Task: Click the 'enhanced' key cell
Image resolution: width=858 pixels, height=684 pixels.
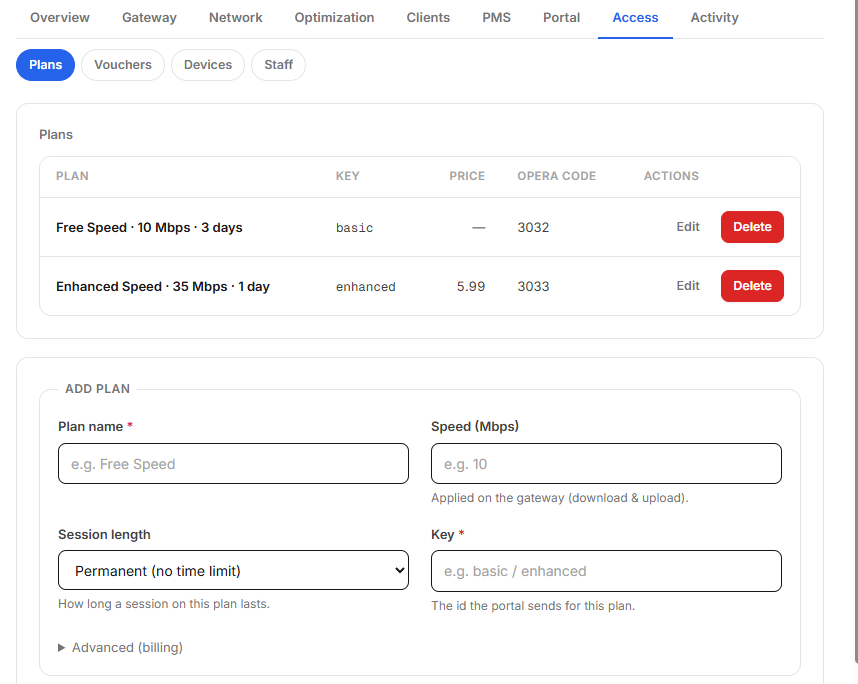Action: point(366,287)
